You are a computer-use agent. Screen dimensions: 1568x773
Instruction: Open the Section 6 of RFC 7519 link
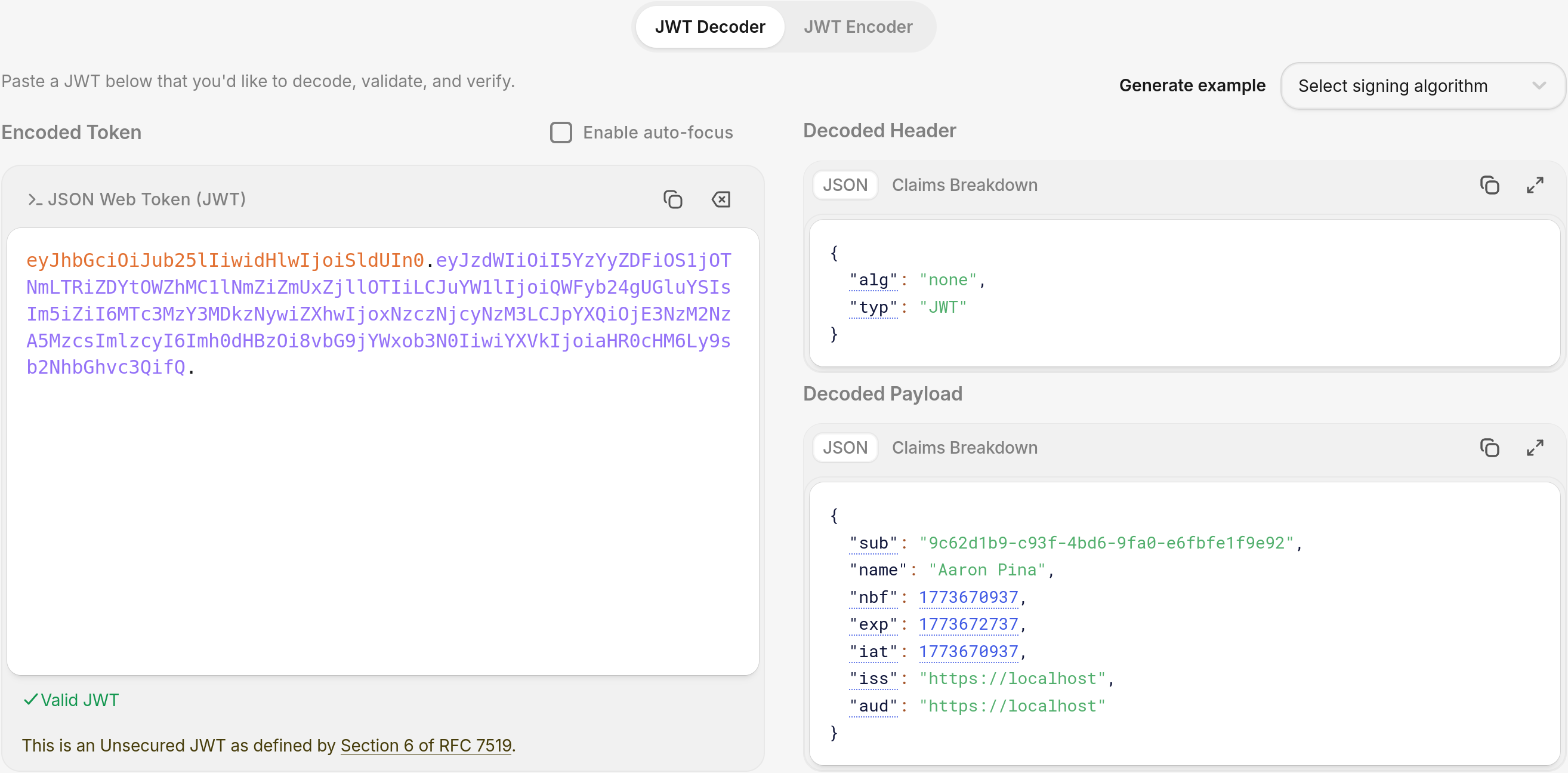click(425, 745)
